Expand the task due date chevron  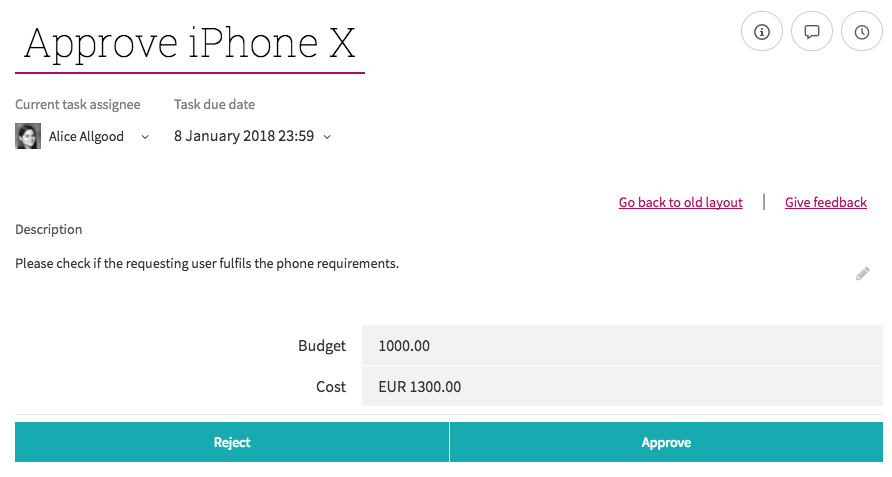[x=327, y=137]
